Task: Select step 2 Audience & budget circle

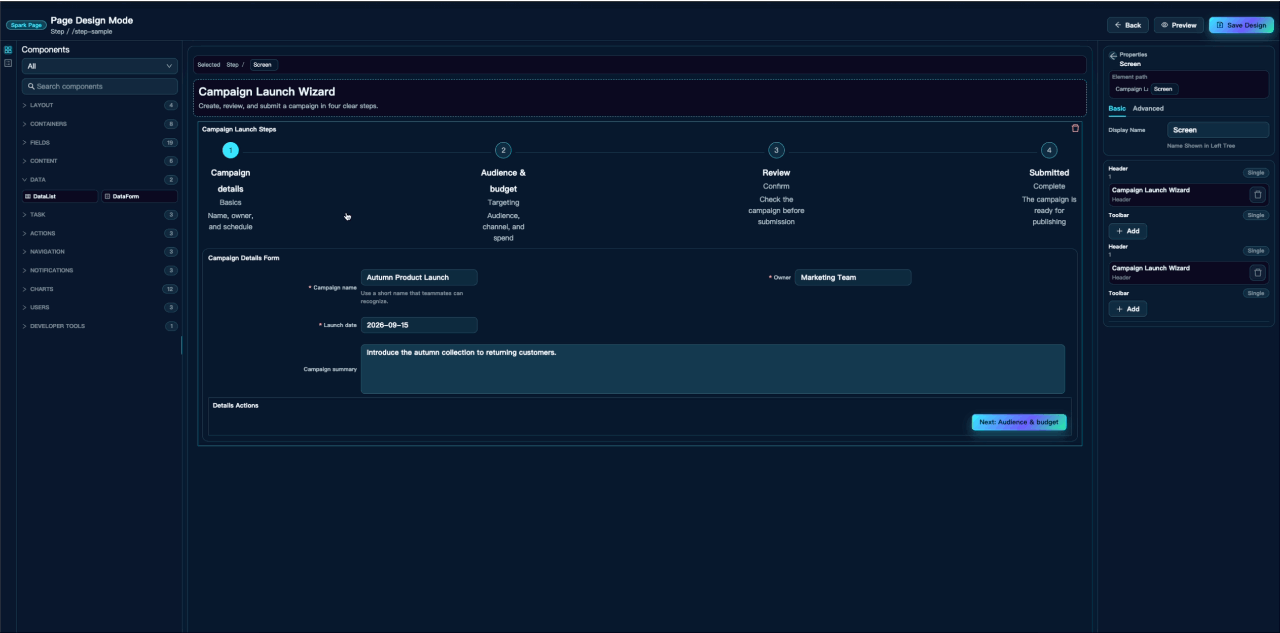Action: 503,150
